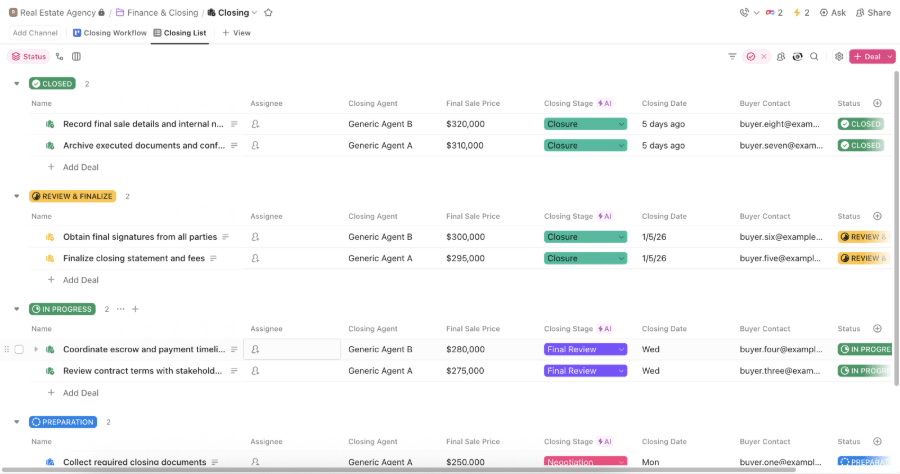This screenshot has height=474, width=900.
Task: Click assignee icon for Obtain final signatures
Action: pyautogui.click(x=255, y=237)
